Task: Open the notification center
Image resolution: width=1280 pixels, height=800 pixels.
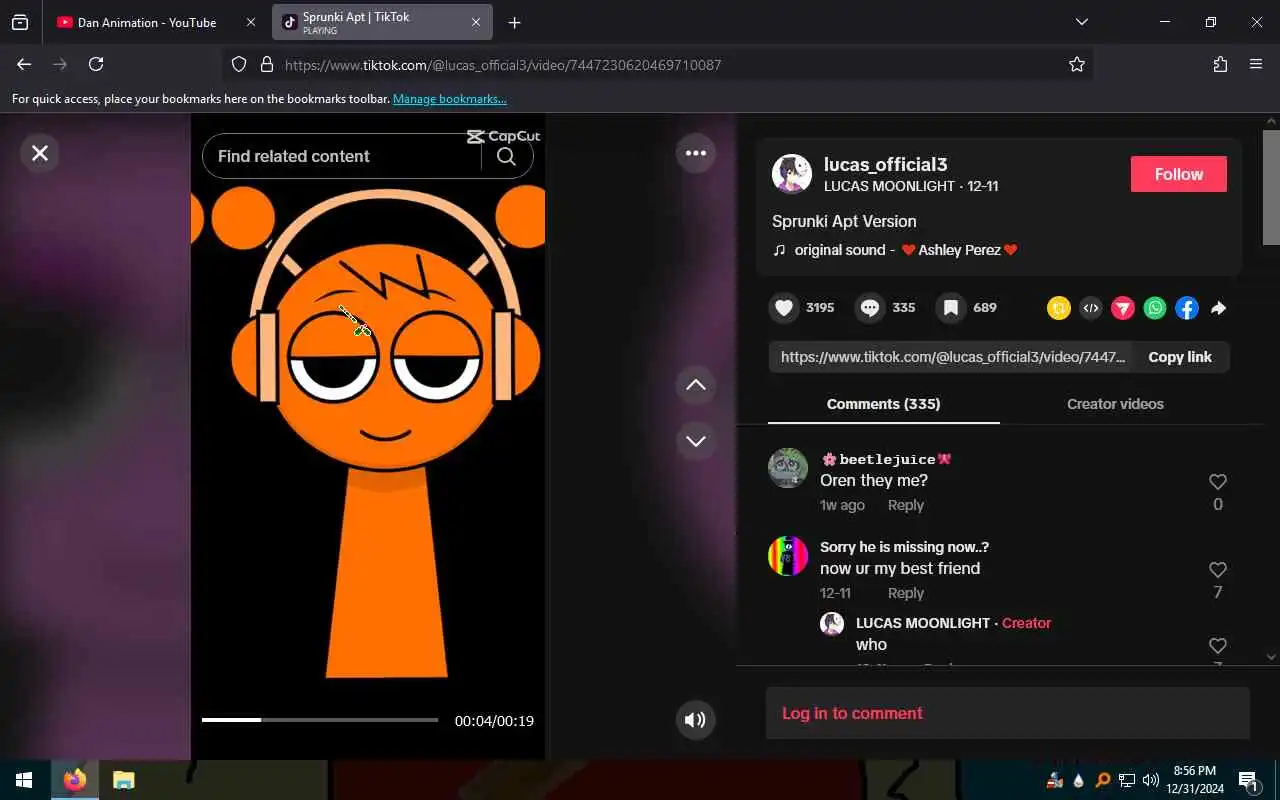Action: [x=1248, y=780]
